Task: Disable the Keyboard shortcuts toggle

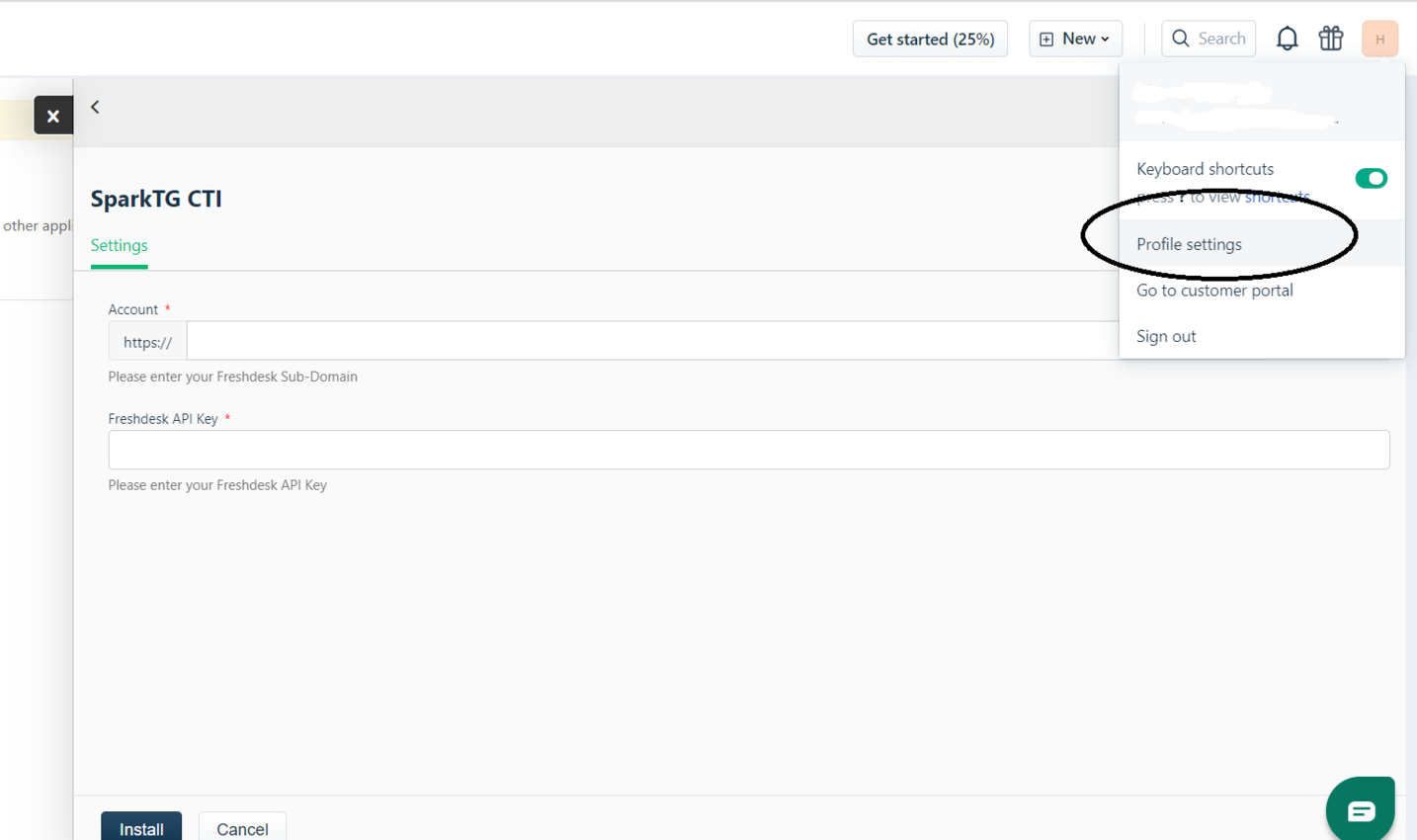Action: pyautogui.click(x=1372, y=179)
